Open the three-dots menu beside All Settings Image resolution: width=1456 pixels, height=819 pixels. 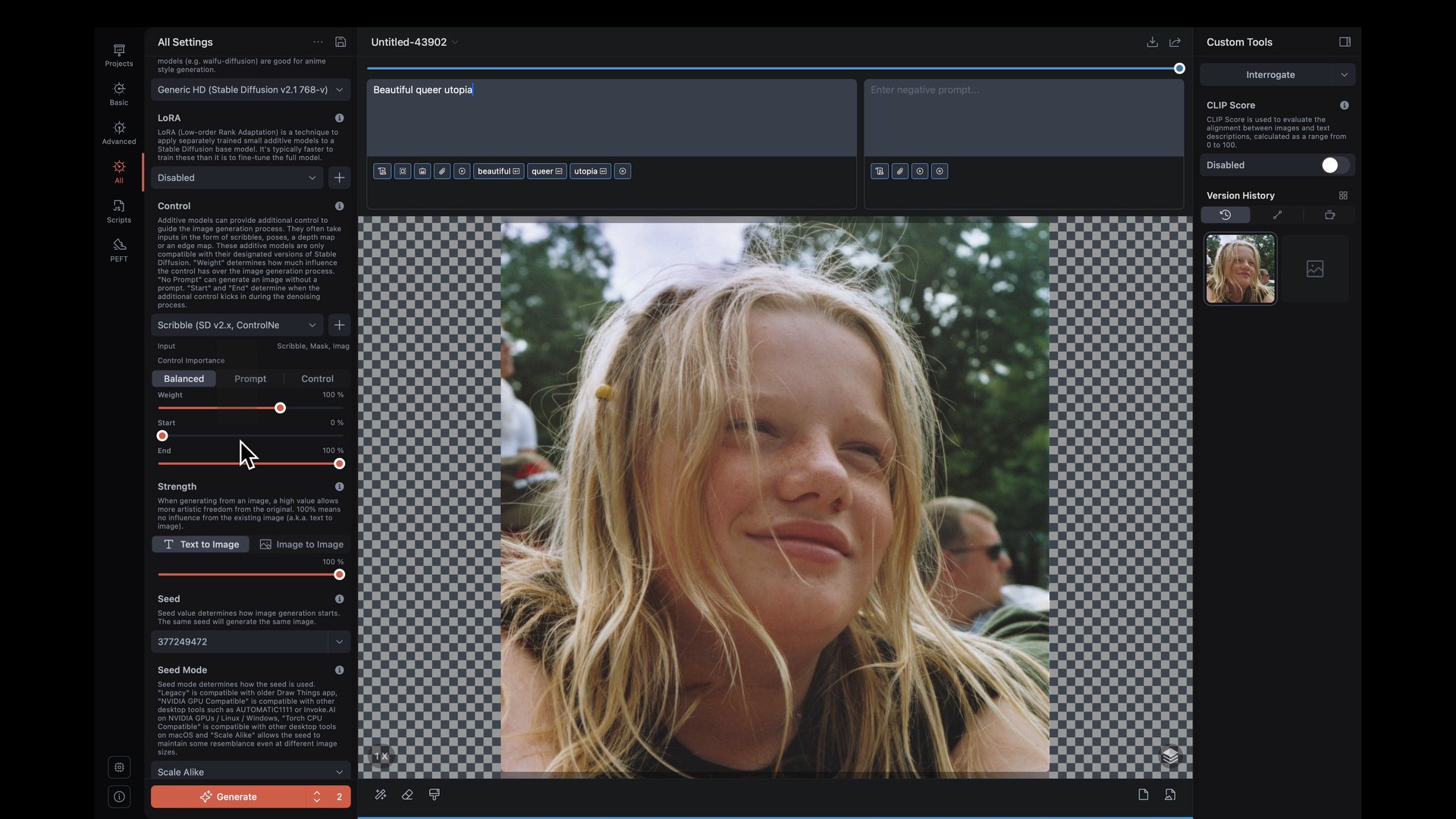pos(318,42)
